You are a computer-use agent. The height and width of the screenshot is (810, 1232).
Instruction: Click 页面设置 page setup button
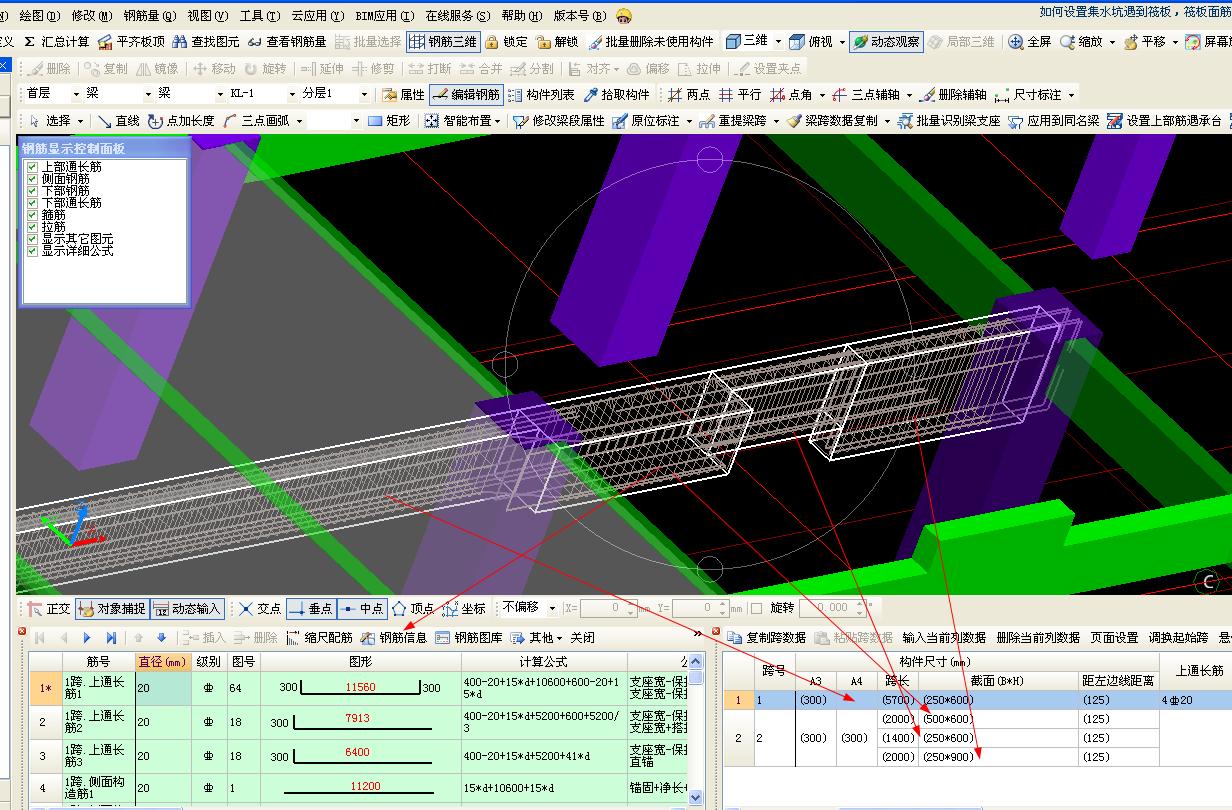tap(1113, 637)
